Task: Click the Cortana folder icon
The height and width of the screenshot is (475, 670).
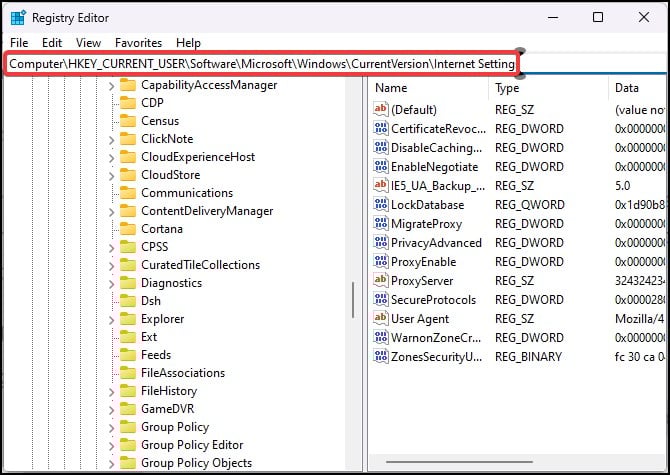Action: coord(128,229)
